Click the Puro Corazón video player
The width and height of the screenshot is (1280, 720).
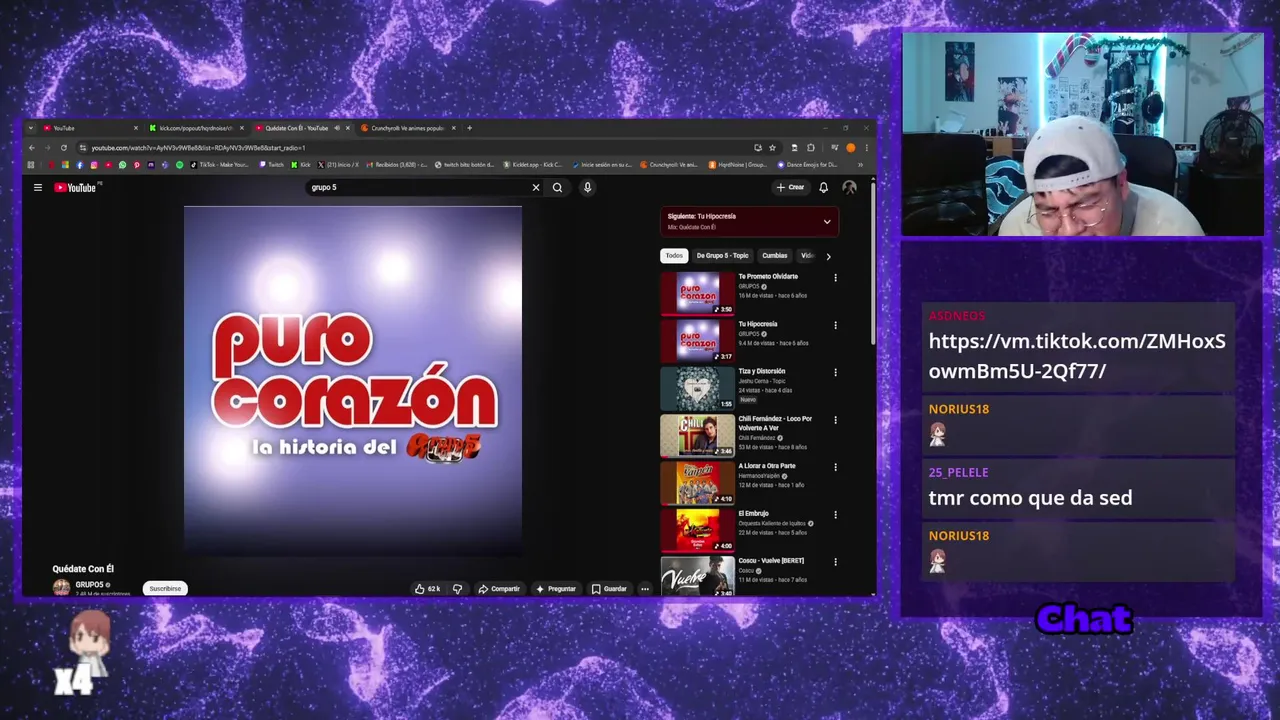(x=352, y=380)
